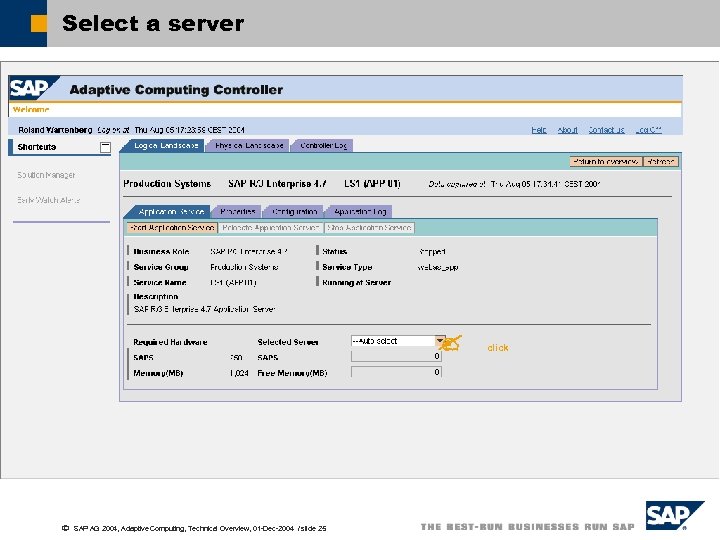Open the Configuration tab
Viewport: 720px width, 540px height.
coord(294,212)
